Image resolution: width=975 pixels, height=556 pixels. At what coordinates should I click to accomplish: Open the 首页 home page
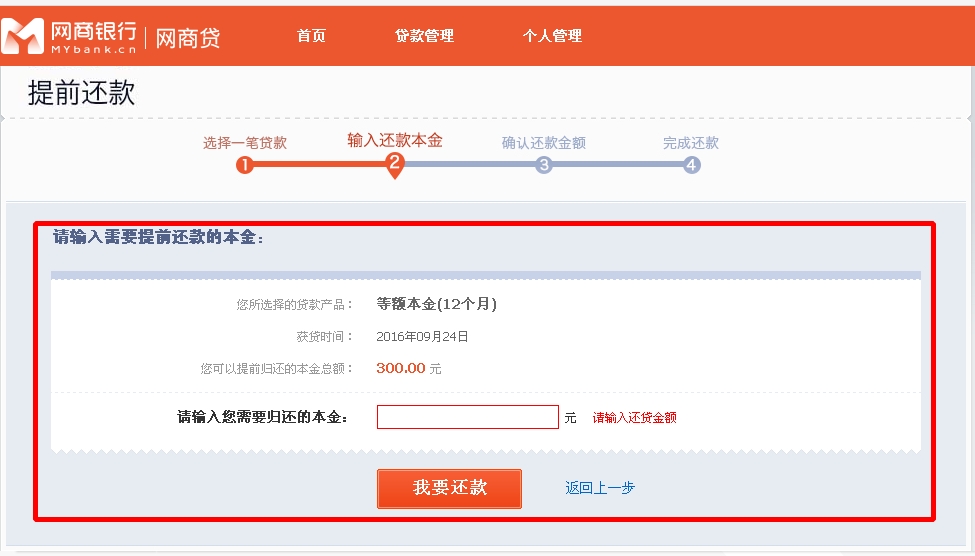pyautogui.click(x=311, y=36)
